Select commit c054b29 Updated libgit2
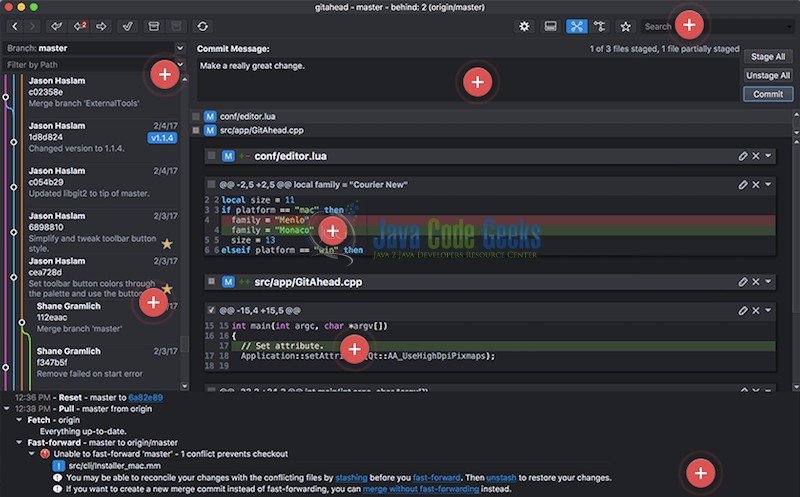This screenshot has height=497, width=800. point(102,182)
